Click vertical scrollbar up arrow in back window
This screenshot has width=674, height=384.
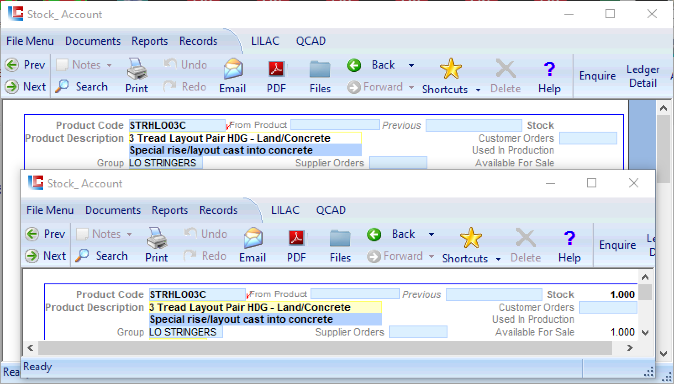(663, 108)
